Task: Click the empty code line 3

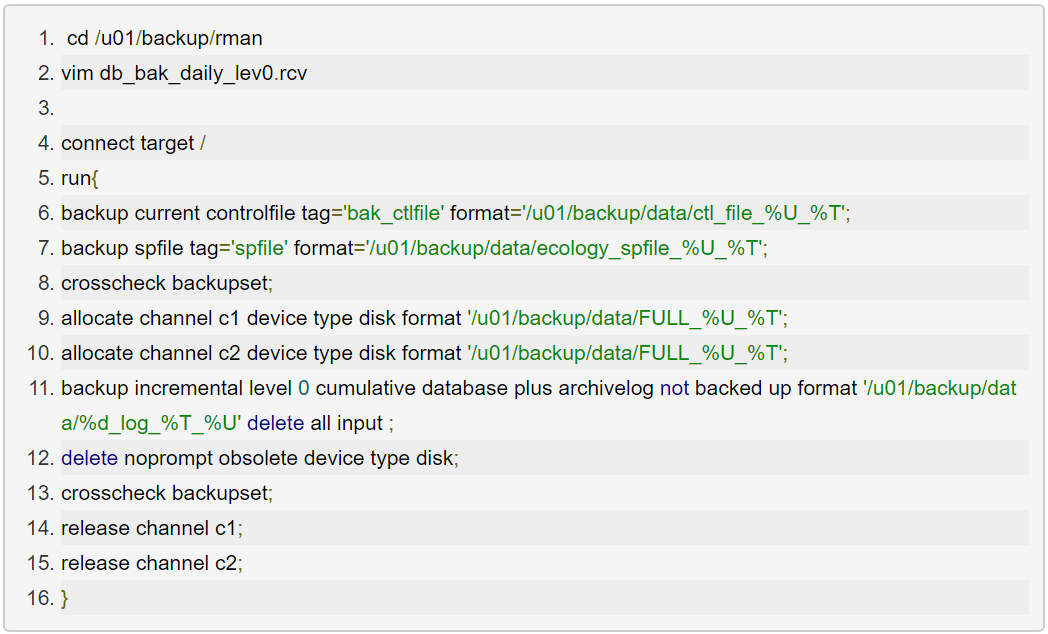Action: coord(540,108)
